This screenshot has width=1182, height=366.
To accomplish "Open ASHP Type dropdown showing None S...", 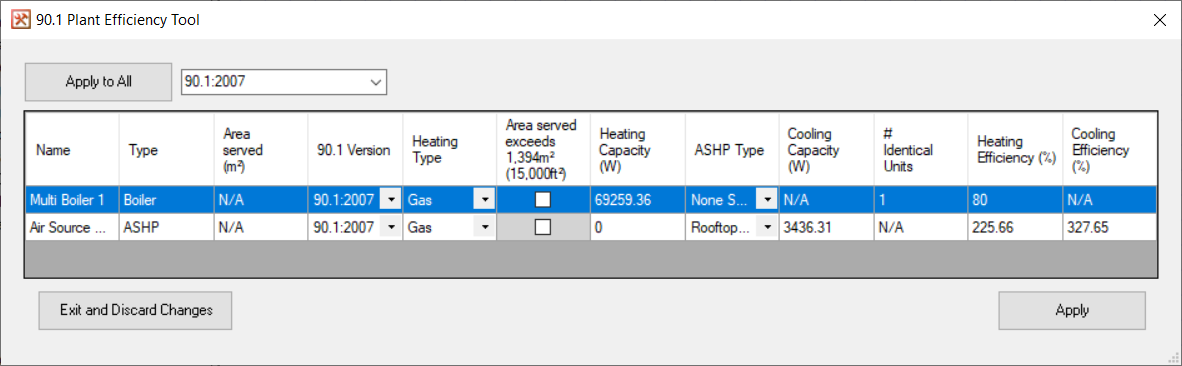I will pos(767,200).
